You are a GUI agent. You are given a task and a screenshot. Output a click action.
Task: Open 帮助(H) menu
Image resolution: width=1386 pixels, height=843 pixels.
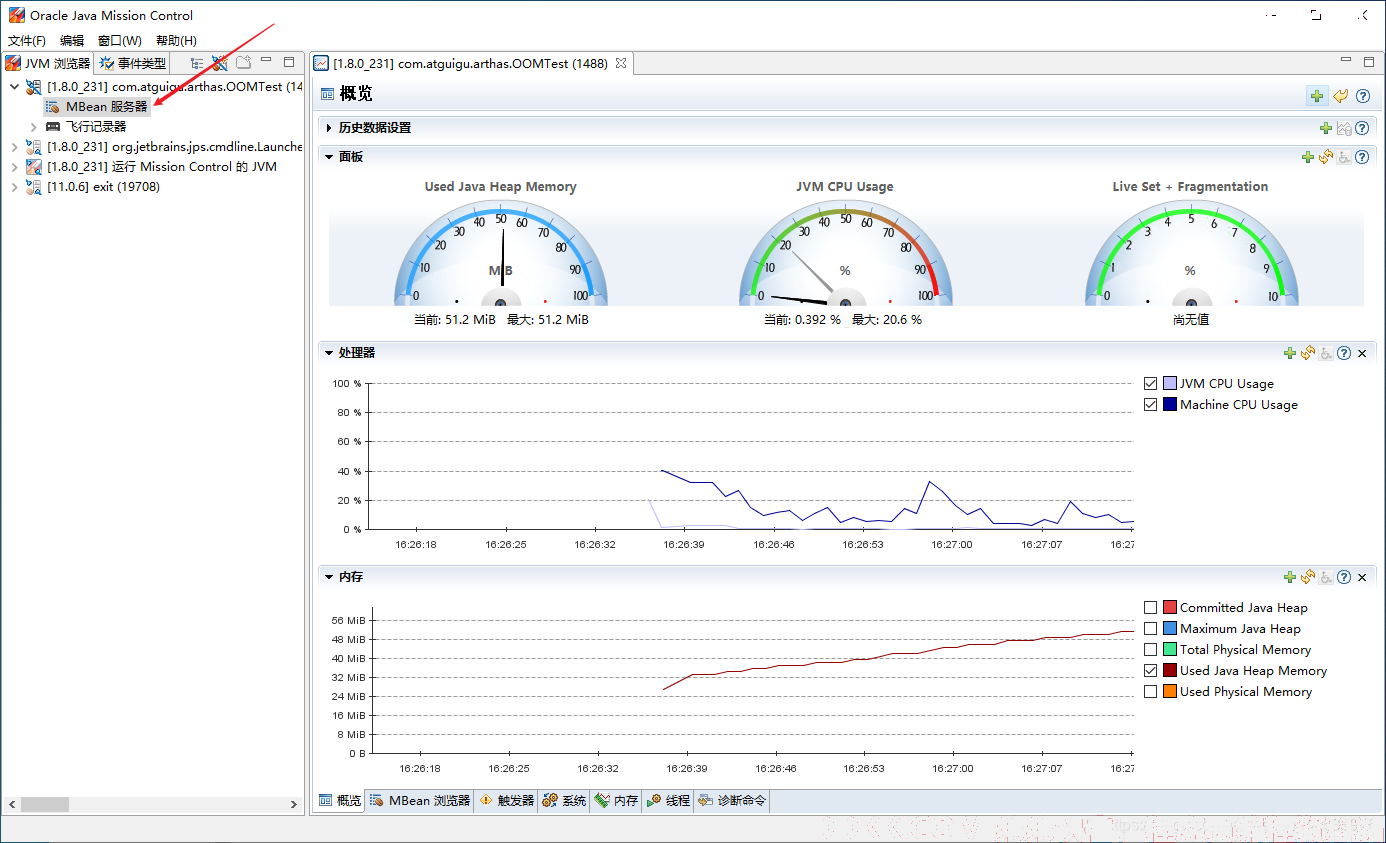[176, 40]
